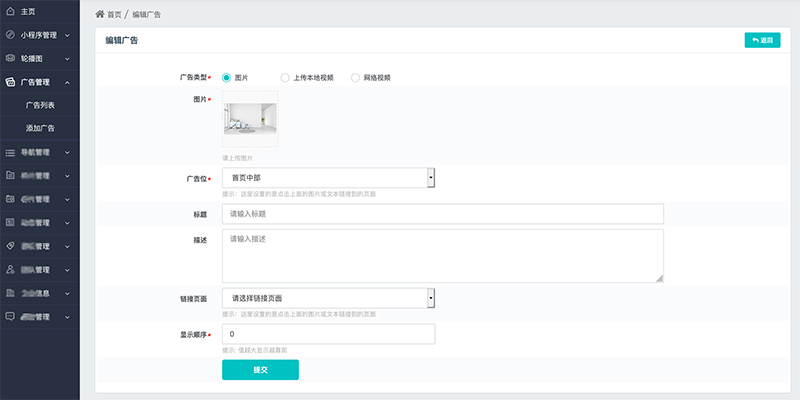Image resolution: width=800 pixels, height=400 pixels.
Task: Click the 主页 home icon in sidebar
Action: pos(10,11)
